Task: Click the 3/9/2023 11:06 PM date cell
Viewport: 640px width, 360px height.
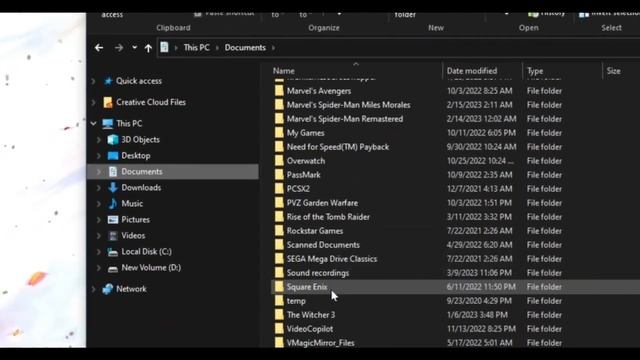Action: point(479,273)
